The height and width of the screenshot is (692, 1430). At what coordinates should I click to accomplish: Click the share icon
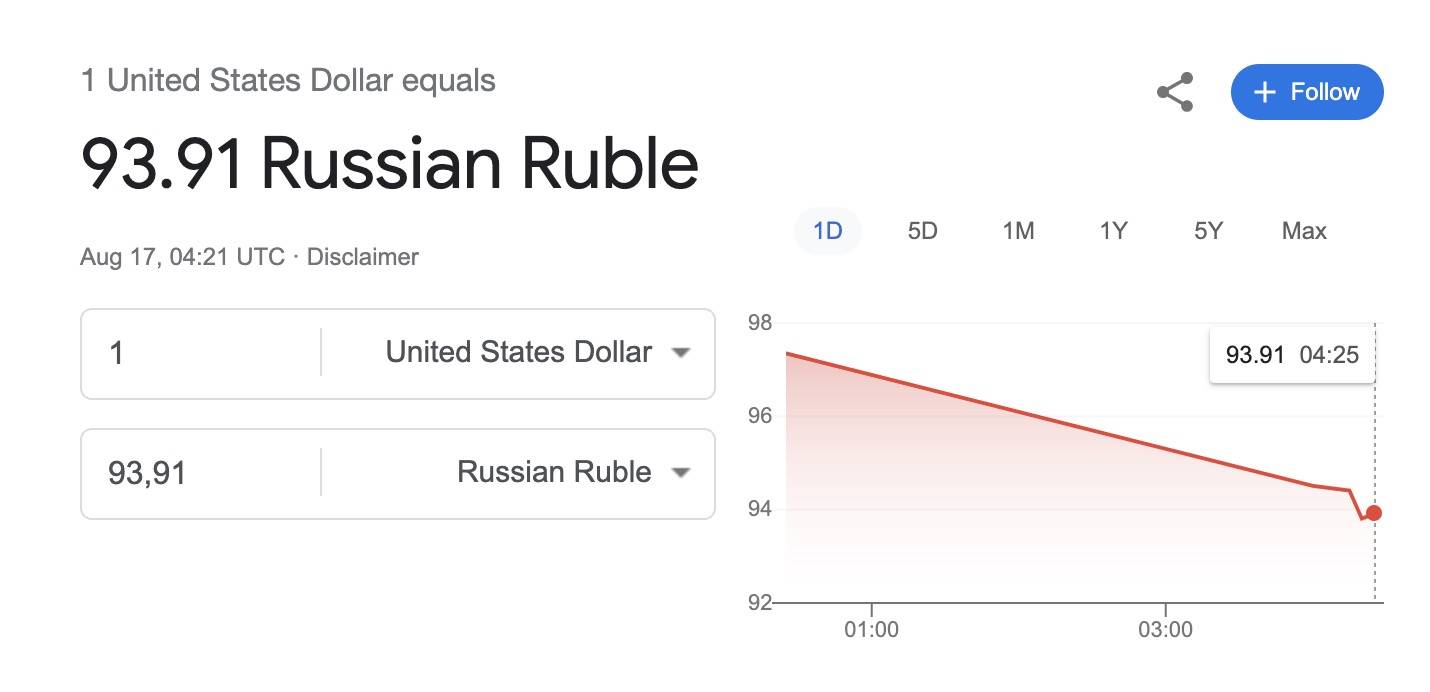point(1175,92)
